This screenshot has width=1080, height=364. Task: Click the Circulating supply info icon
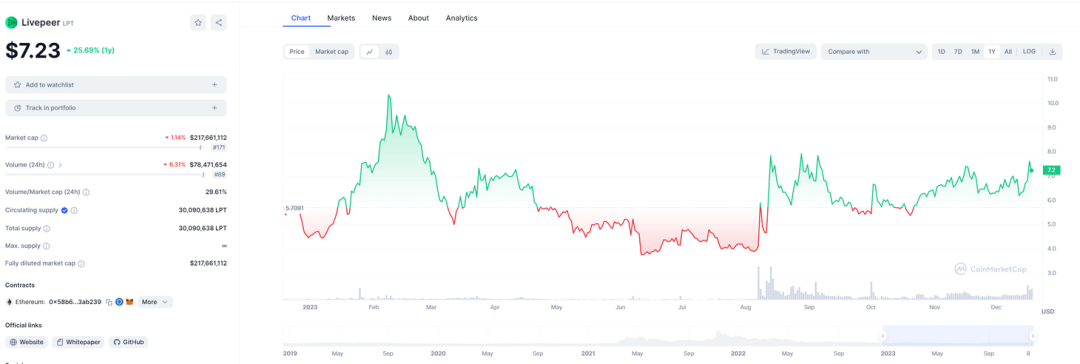(74, 211)
